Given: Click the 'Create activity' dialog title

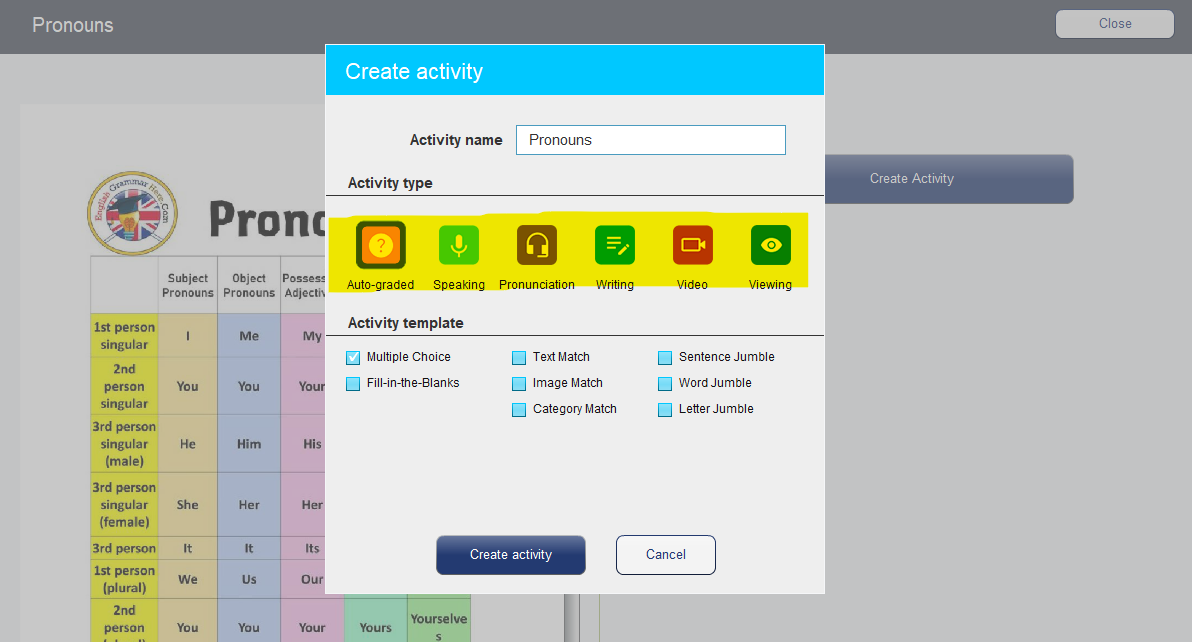Looking at the screenshot, I should pyautogui.click(x=414, y=71).
